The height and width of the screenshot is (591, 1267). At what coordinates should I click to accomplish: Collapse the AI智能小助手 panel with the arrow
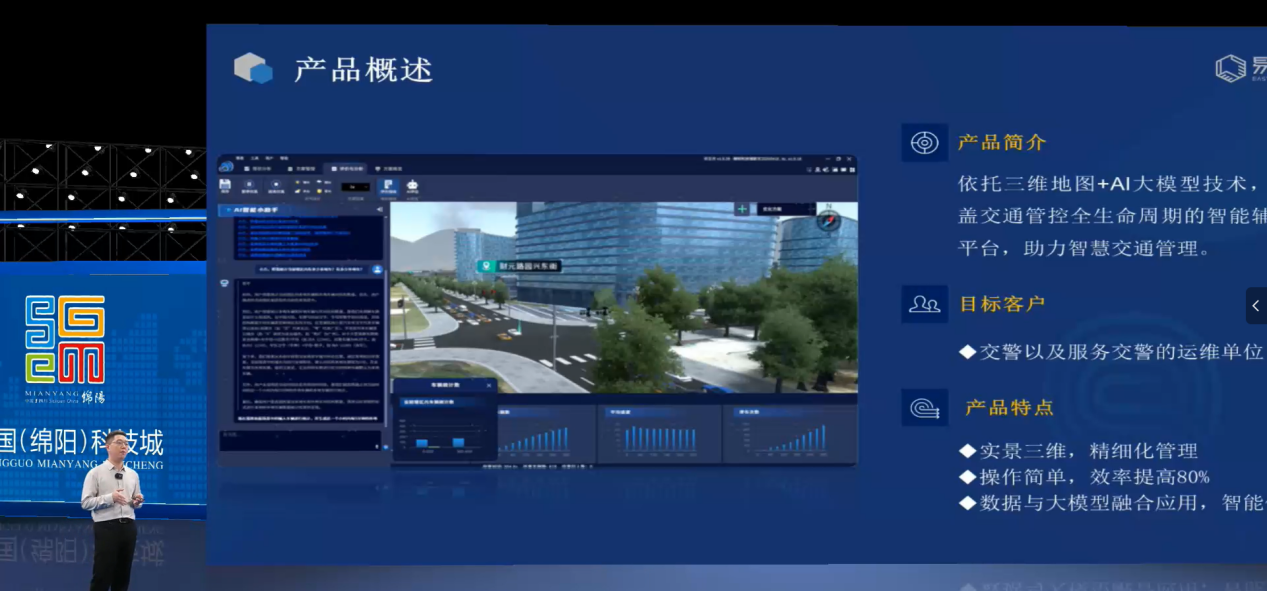379,210
